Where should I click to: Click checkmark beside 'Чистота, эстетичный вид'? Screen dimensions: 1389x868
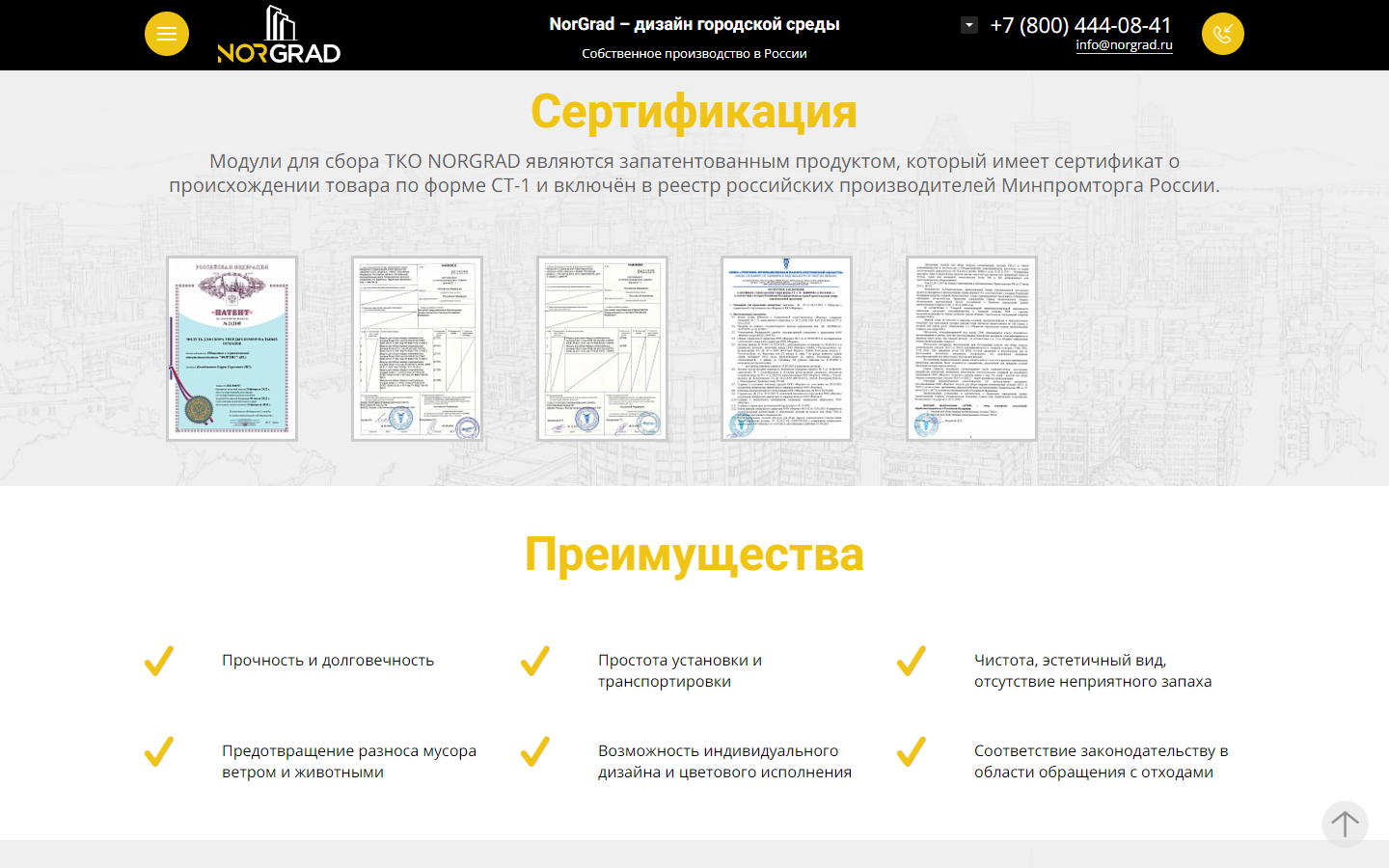pos(912,661)
